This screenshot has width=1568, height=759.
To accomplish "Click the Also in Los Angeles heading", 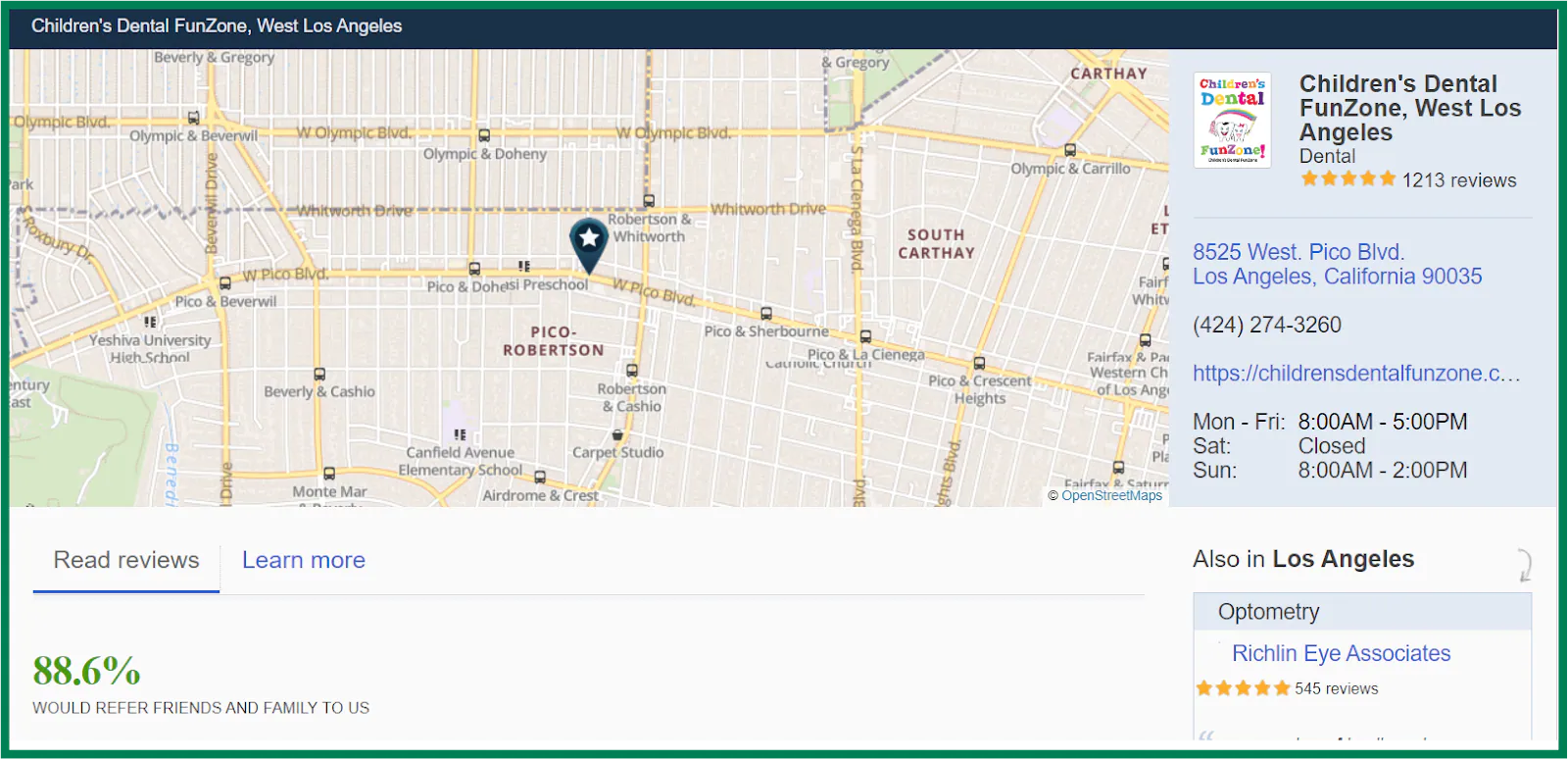I will pyautogui.click(x=1303, y=559).
